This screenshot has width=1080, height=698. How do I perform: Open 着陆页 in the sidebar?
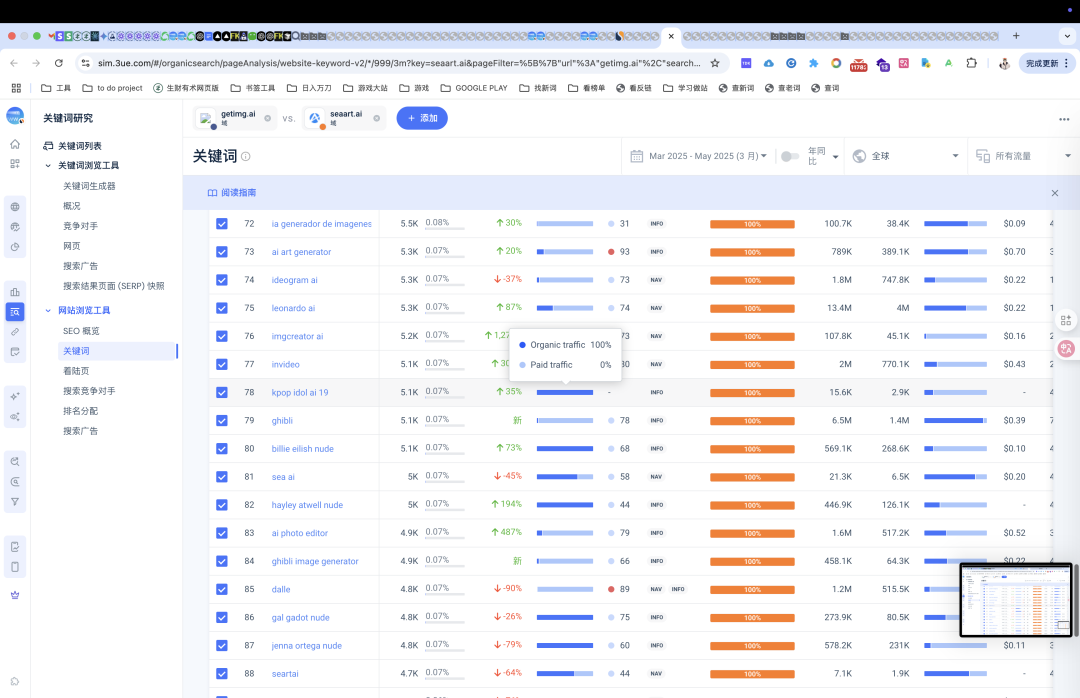pos(76,371)
